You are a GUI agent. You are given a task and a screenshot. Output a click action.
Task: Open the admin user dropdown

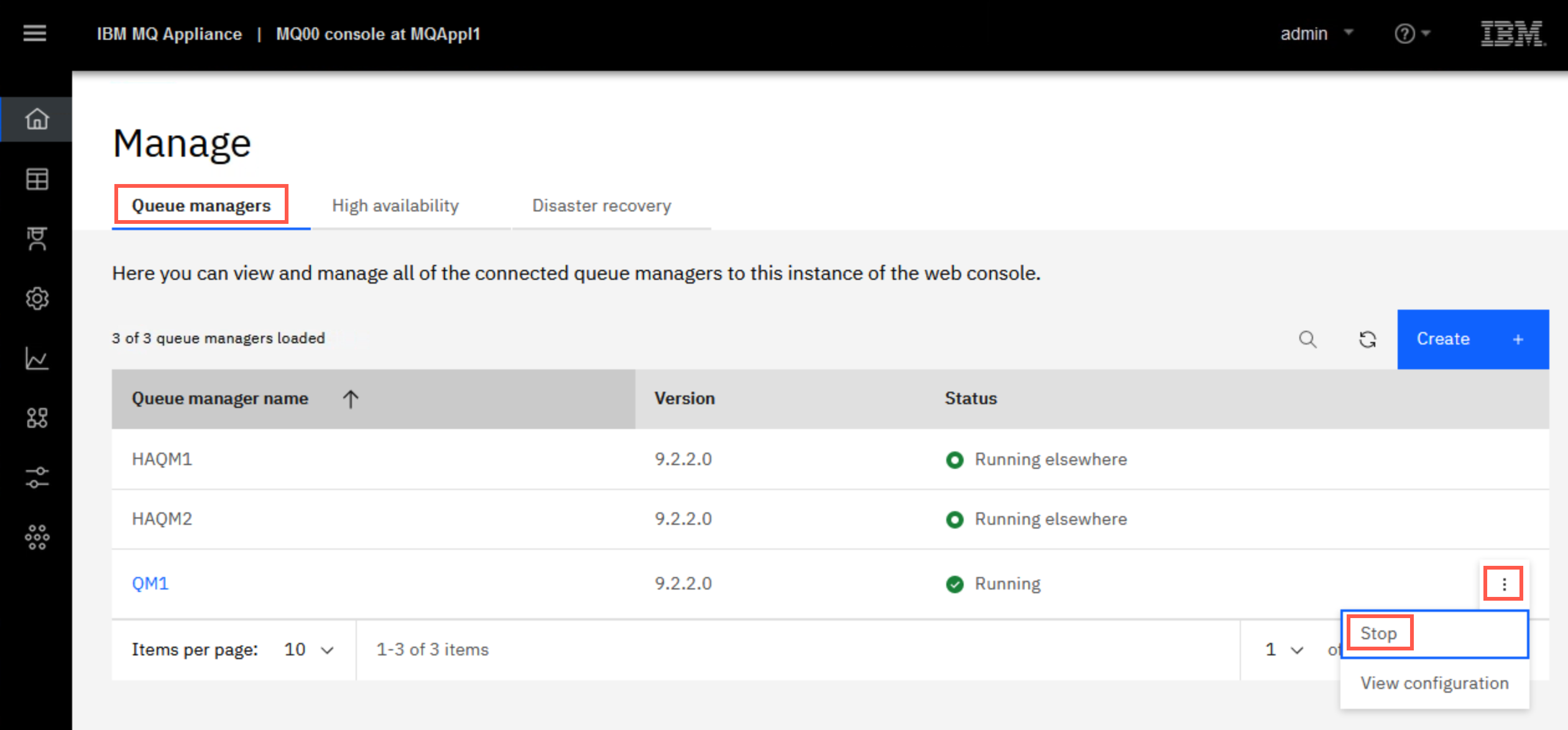pos(1317,34)
